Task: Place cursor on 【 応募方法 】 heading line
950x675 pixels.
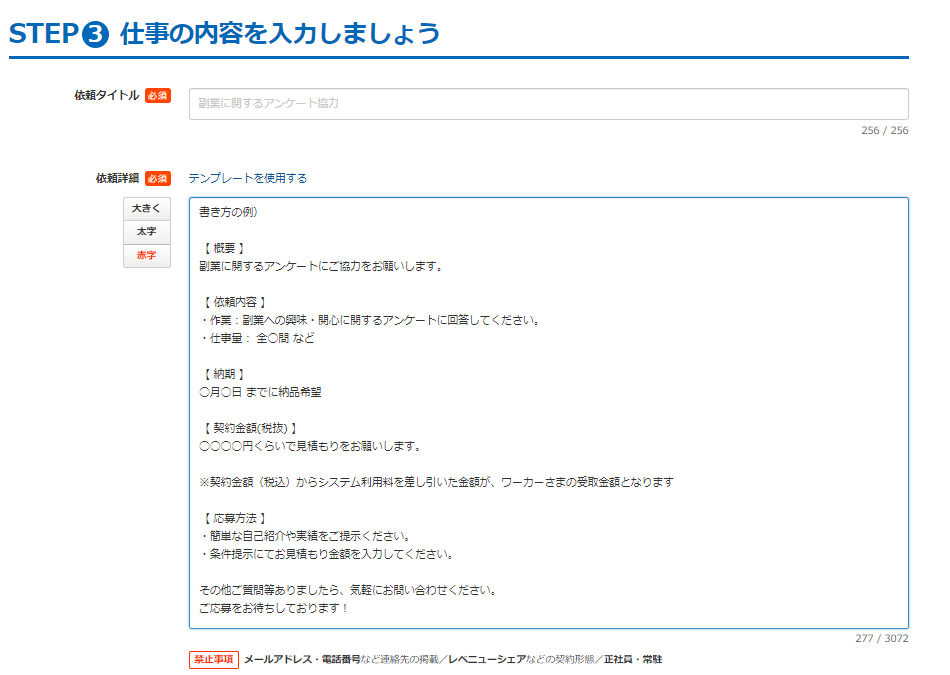Action: [232, 518]
